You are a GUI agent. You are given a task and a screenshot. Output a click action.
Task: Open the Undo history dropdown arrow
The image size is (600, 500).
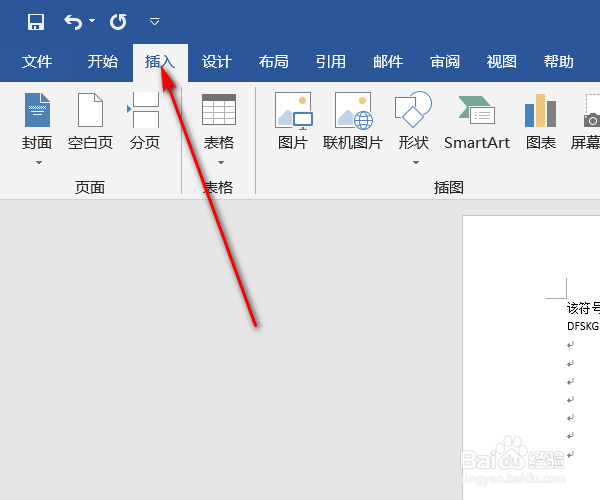pos(92,21)
